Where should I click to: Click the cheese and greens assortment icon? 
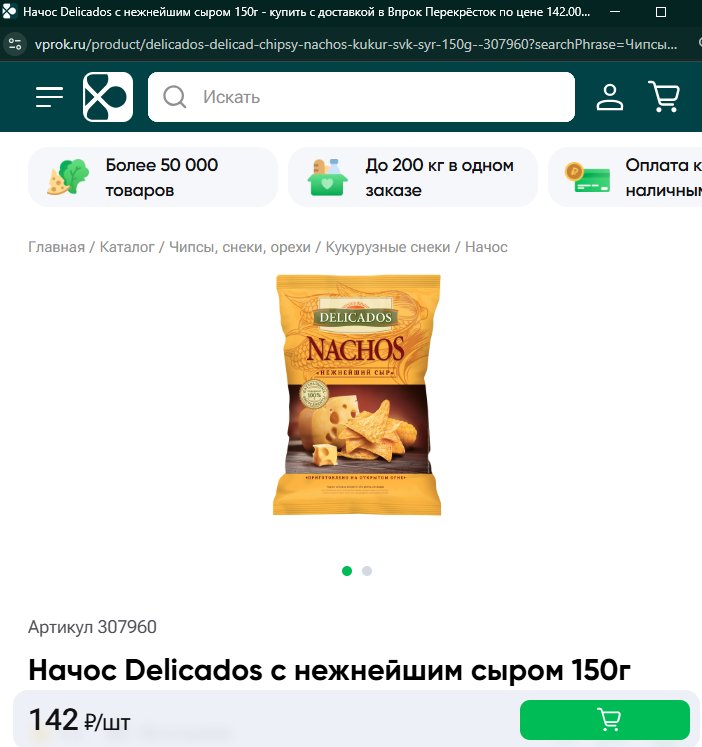tap(68, 177)
